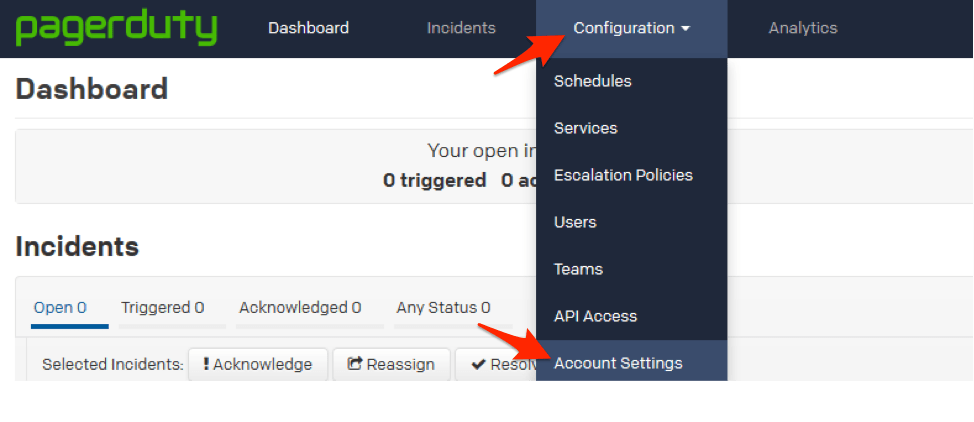The width and height of the screenshot is (974, 422).
Task: Show the Acknowledged incidents tab
Action: point(300,308)
